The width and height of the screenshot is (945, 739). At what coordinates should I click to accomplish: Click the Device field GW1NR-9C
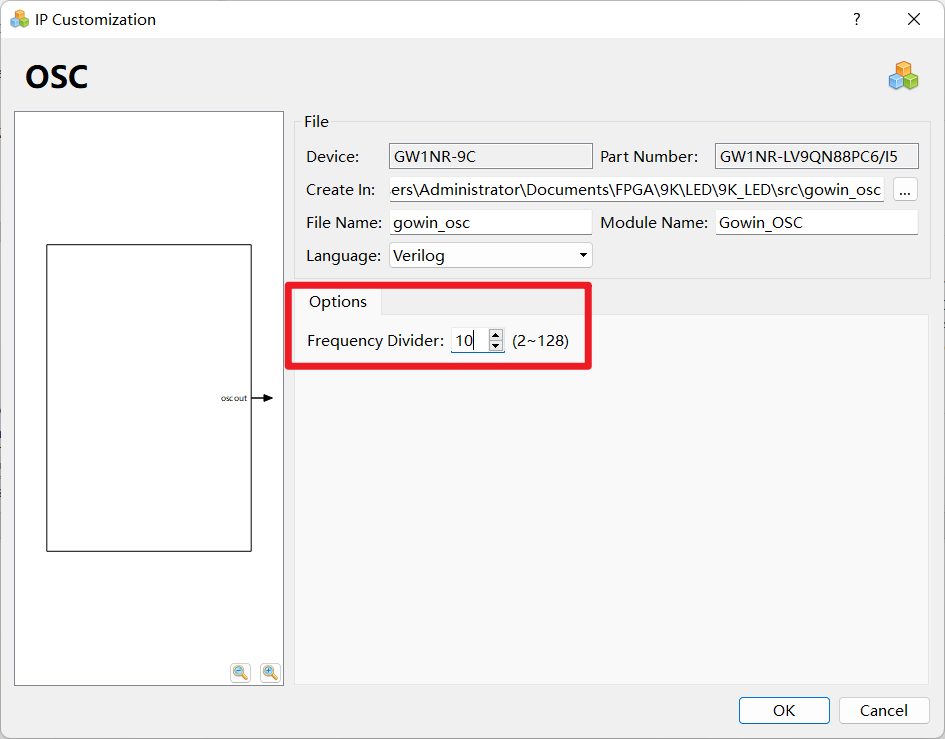(491, 157)
